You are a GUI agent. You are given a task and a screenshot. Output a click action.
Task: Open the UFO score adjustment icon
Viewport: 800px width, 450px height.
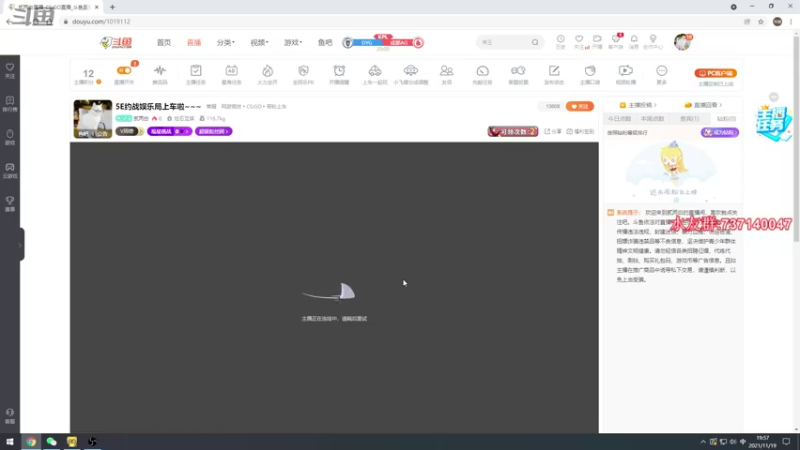(410, 70)
